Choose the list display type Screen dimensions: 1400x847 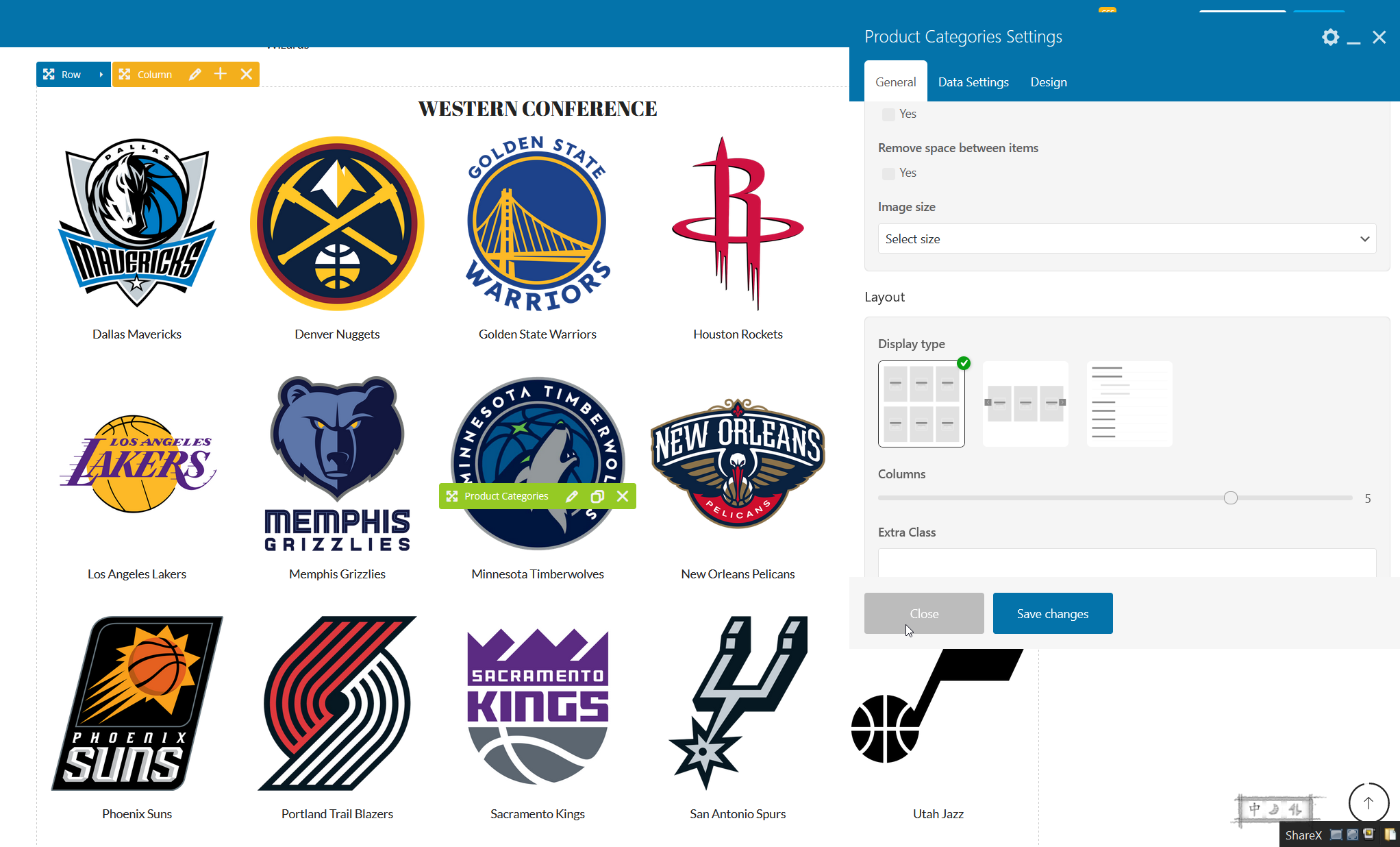click(1129, 404)
